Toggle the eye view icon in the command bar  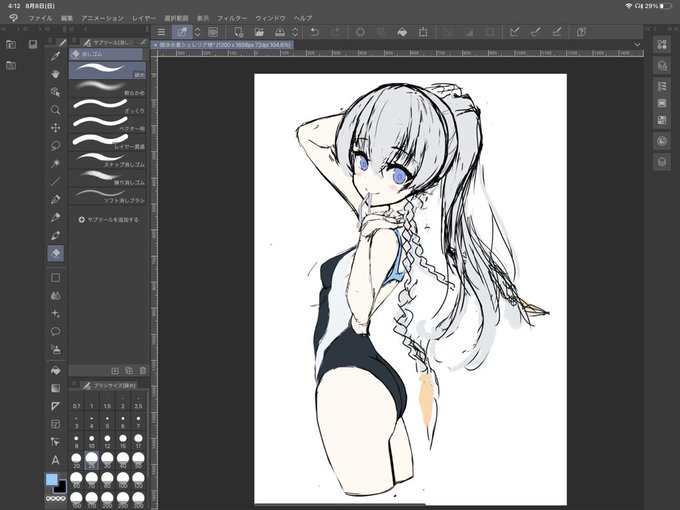tap(213, 32)
